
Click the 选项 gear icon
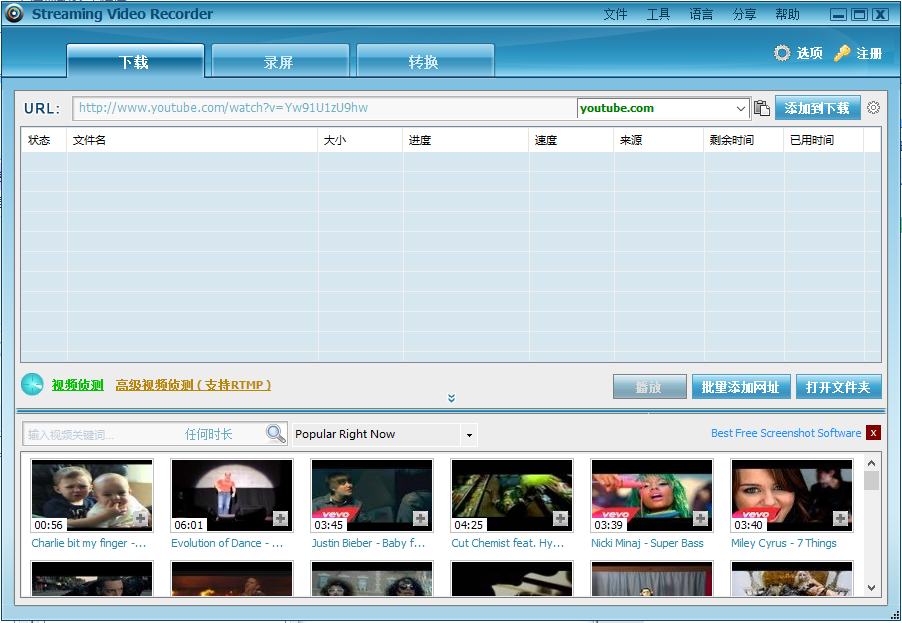click(x=782, y=53)
